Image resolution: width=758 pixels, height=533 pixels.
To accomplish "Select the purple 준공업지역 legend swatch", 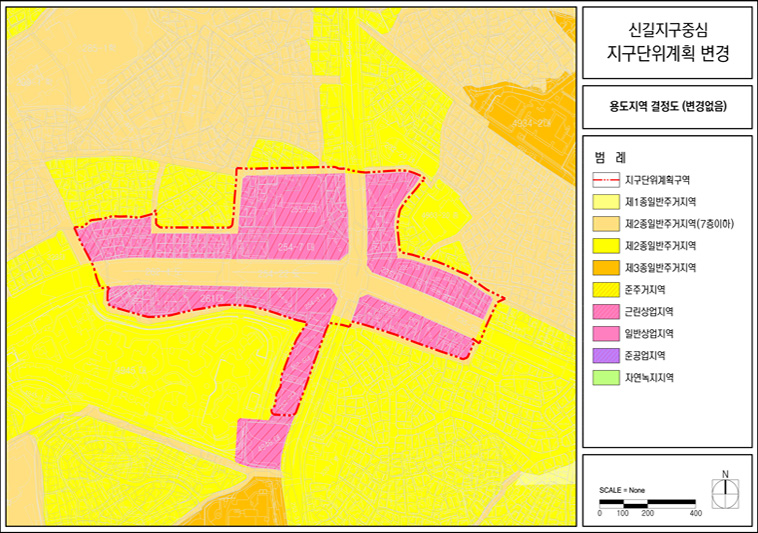I will pos(606,356).
